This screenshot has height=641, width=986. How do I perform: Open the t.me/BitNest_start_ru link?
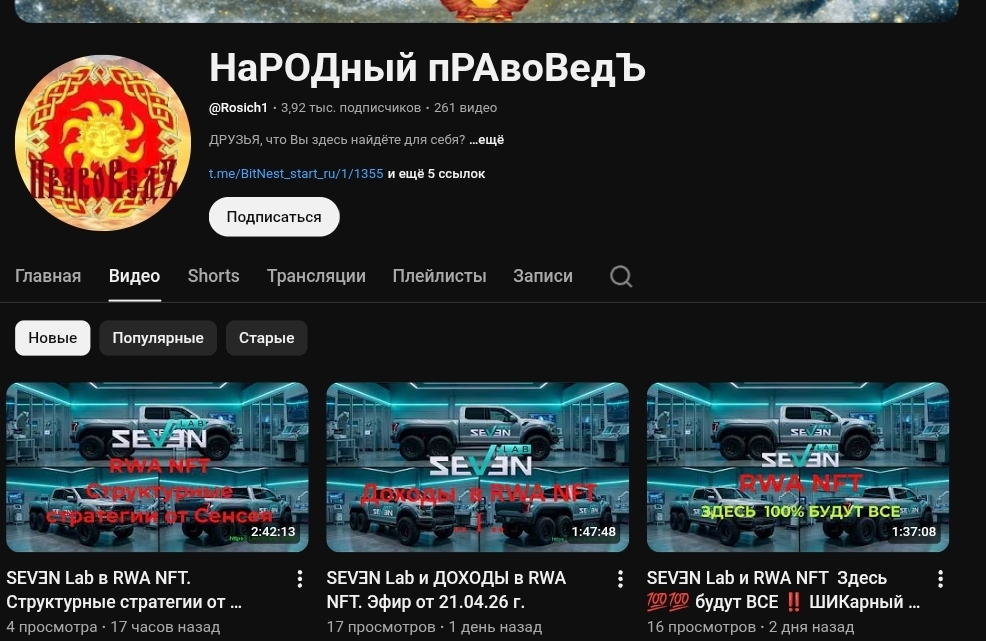(x=296, y=174)
